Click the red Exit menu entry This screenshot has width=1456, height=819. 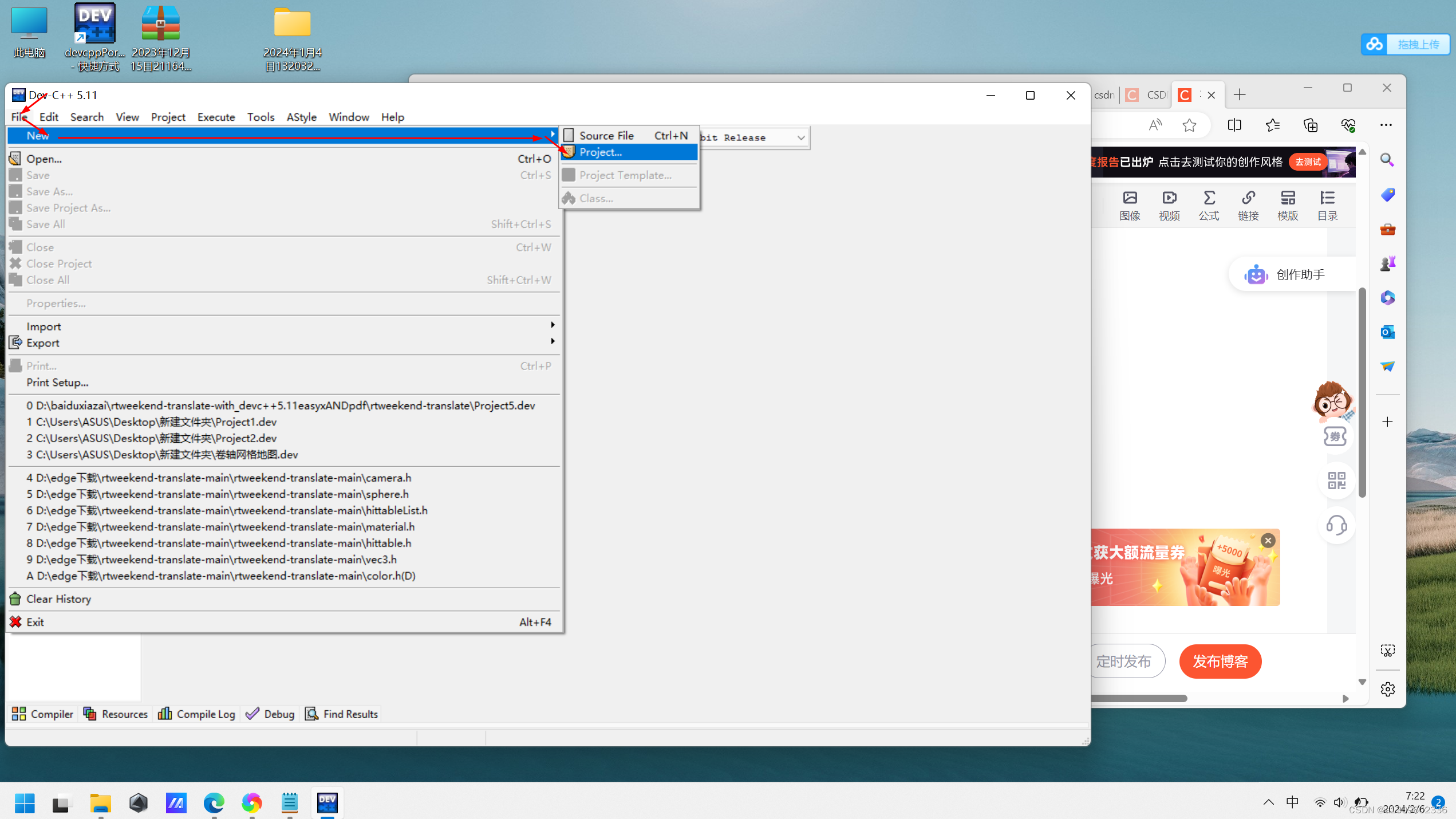(x=35, y=621)
